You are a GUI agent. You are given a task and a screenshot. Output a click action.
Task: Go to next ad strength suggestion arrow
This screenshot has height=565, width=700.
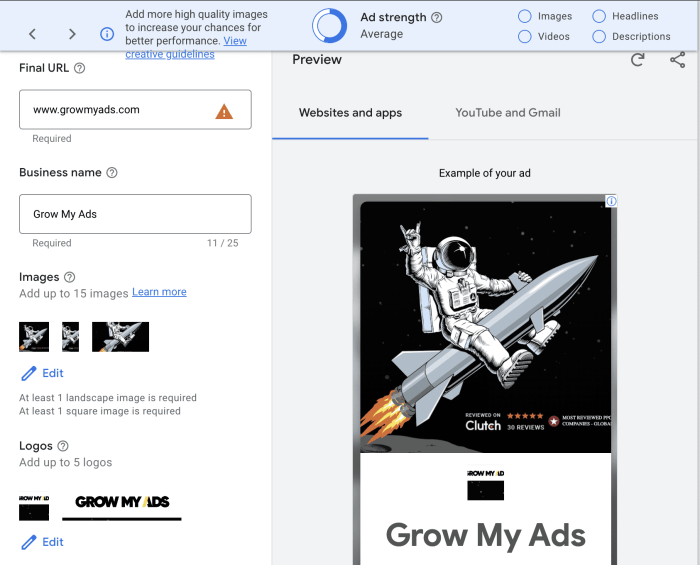click(x=72, y=34)
